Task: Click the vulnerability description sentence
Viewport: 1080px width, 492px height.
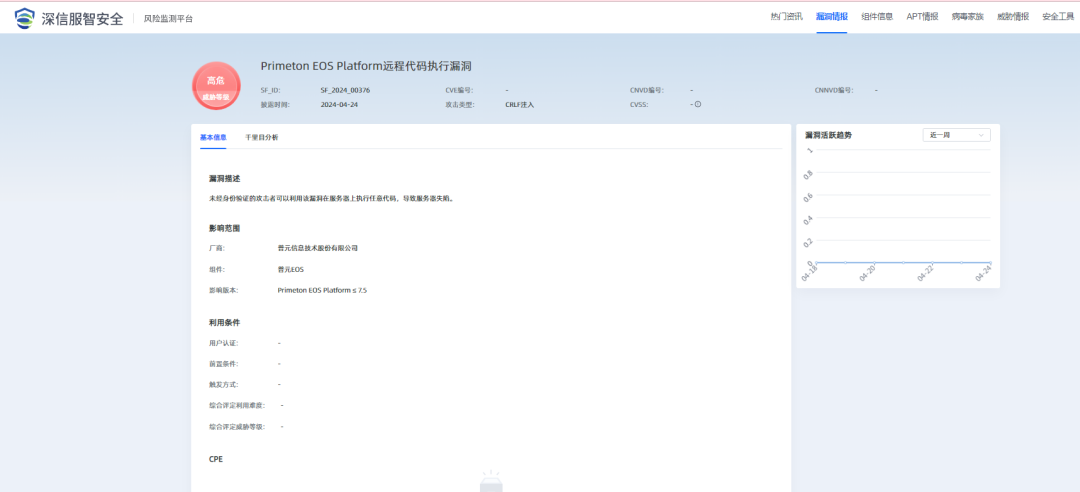Action: [331, 198]
